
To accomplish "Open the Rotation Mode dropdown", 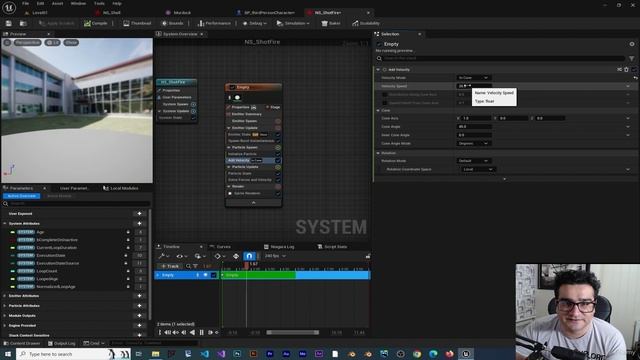I will (x=473, y=161).
